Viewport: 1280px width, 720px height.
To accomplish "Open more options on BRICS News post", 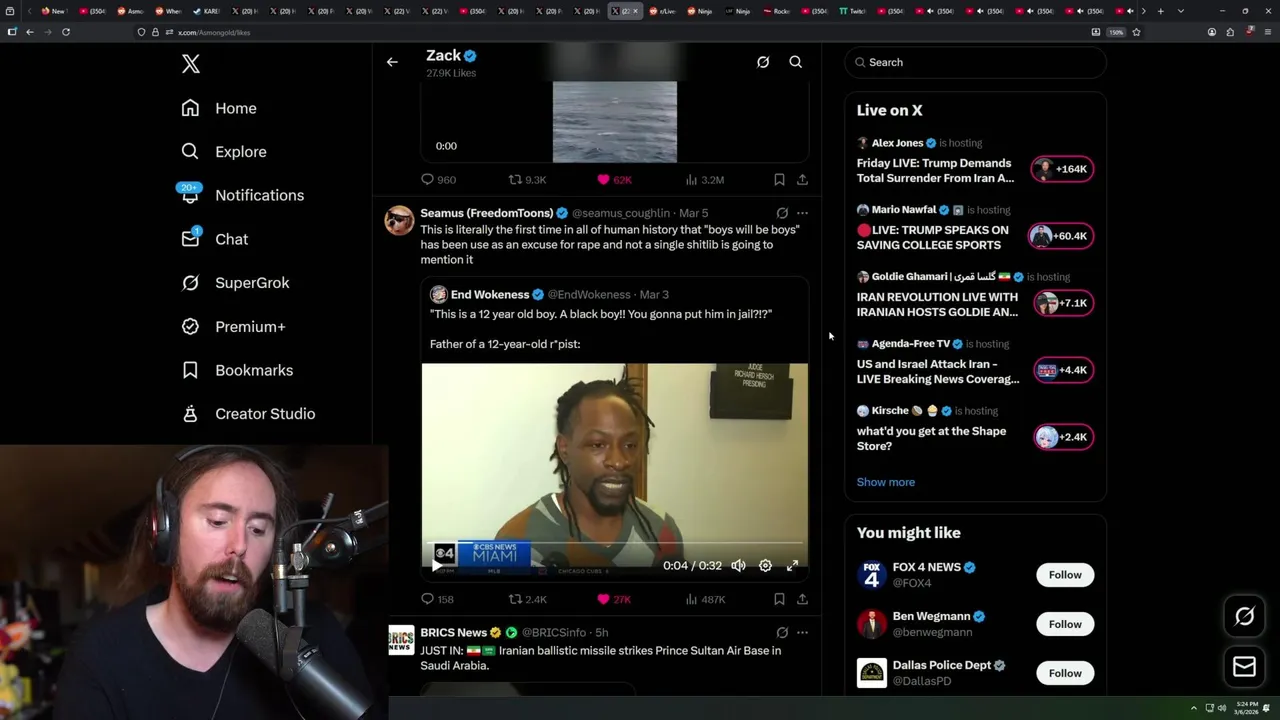I will [x=802, y=633].
